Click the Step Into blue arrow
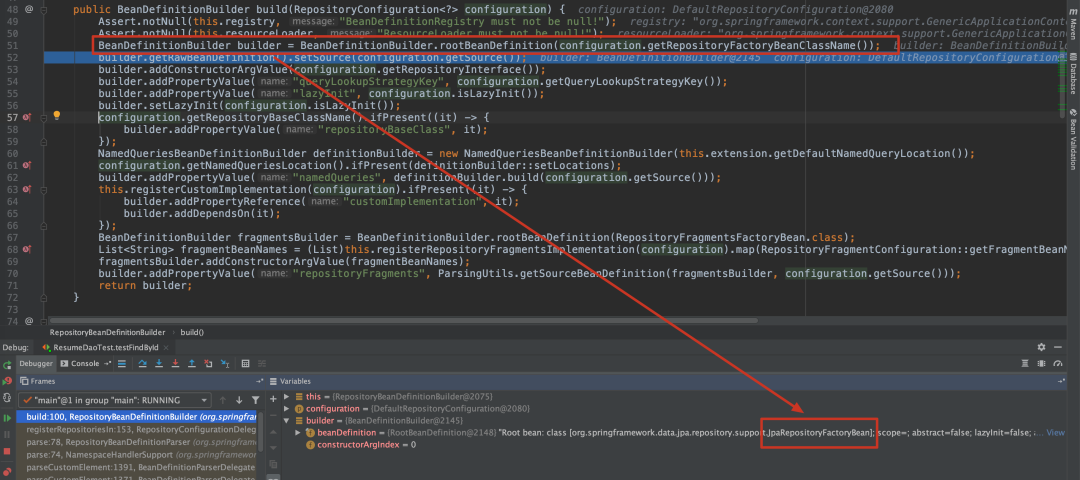 (158, 364)
